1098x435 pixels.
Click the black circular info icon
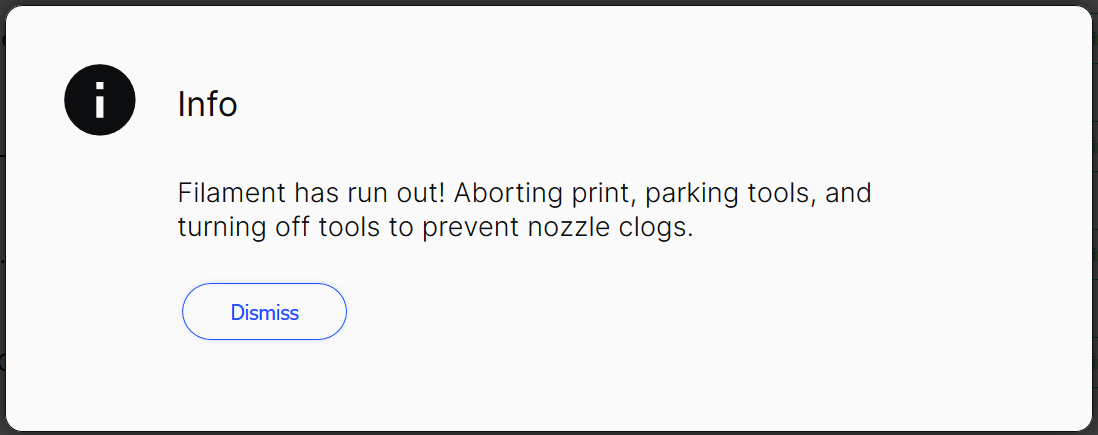(x=99, y=99)
